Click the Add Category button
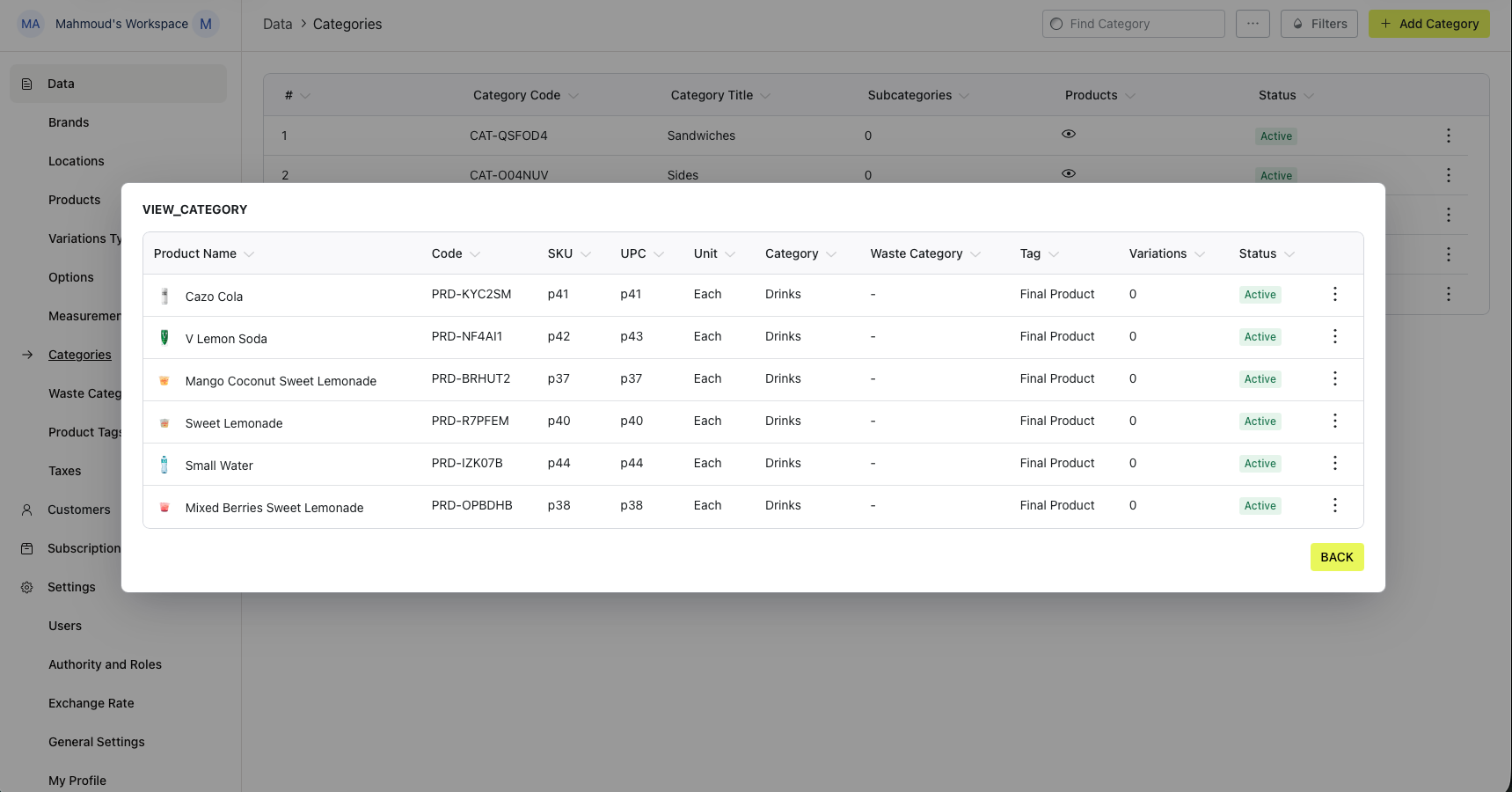Viewport: 1512px width, 792px height. coord(1428,24)
